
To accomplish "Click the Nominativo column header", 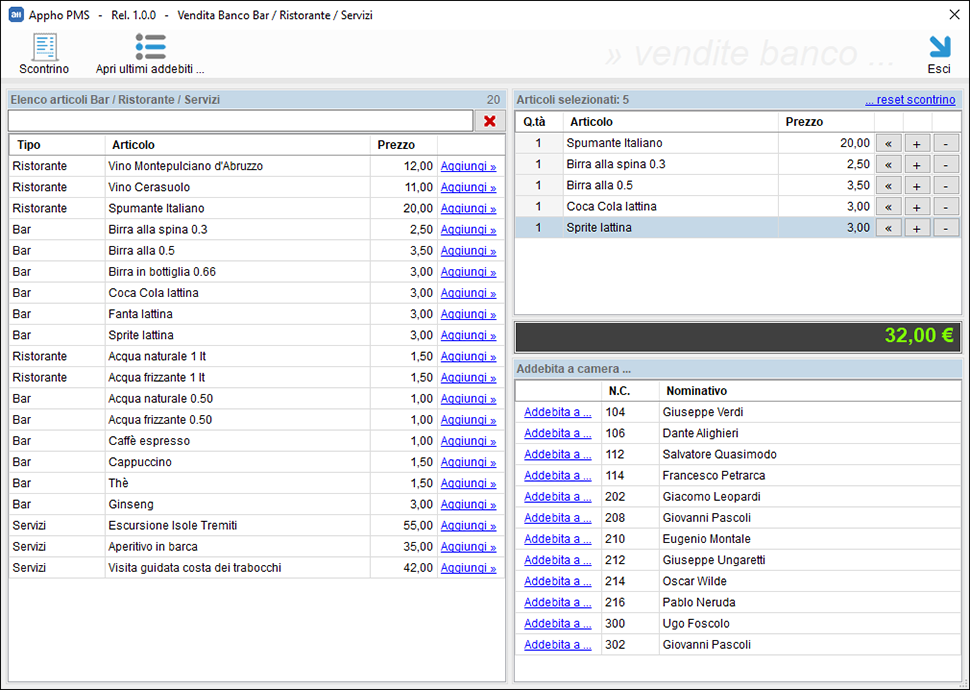I will pos(810,391).
